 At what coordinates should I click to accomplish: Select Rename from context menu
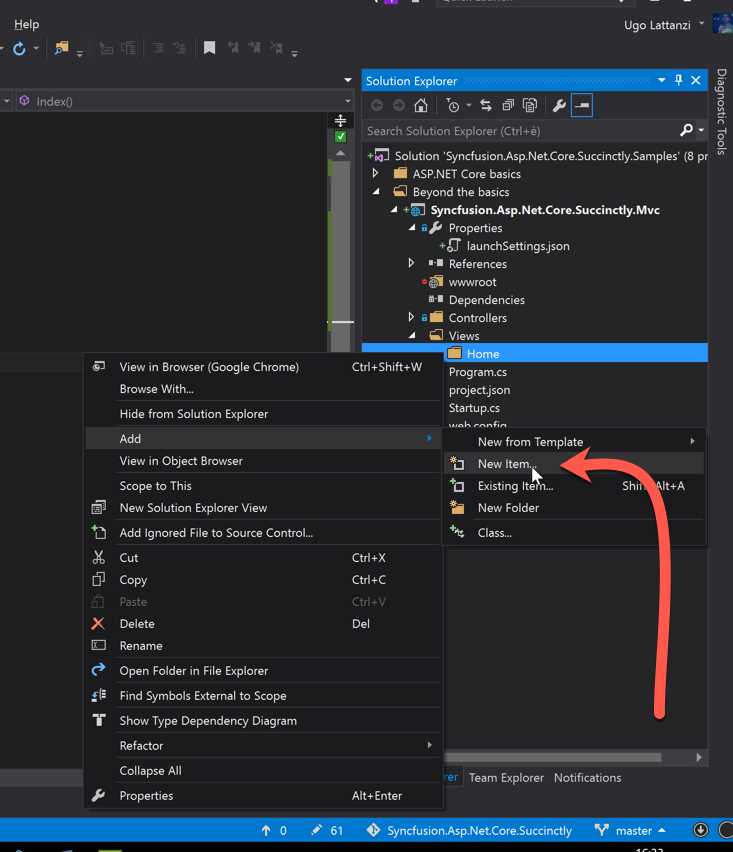264,646
